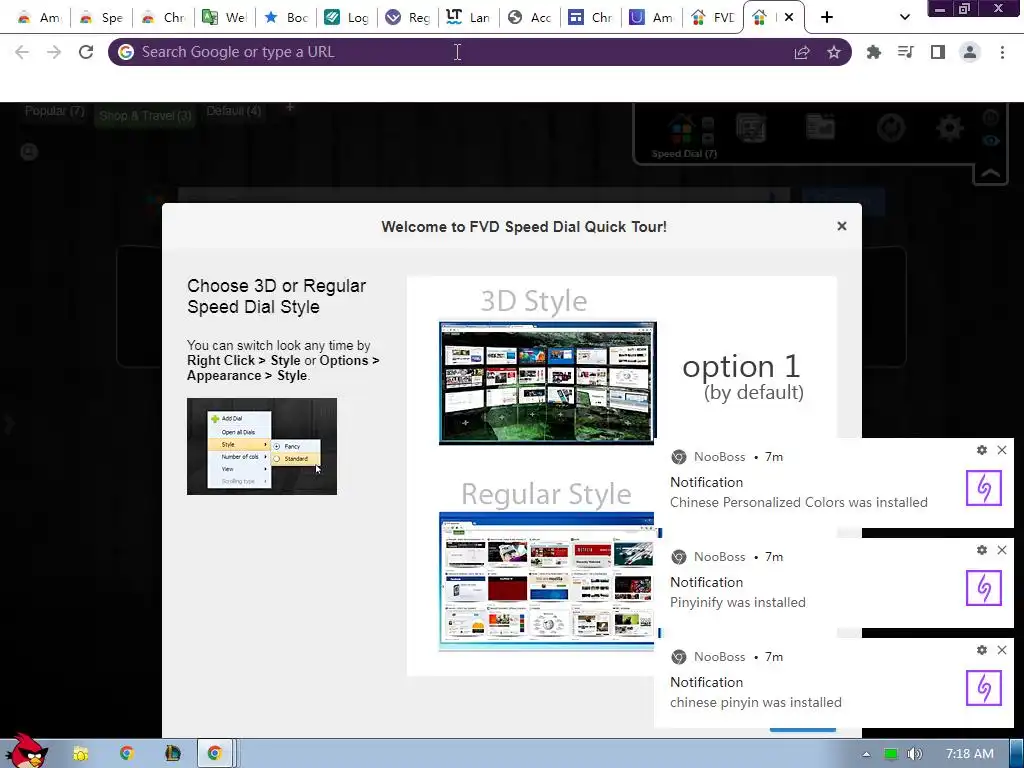1024x768 pixels.
Task: Switch to the 'FVD' browser tab
Action: [713, 18]
